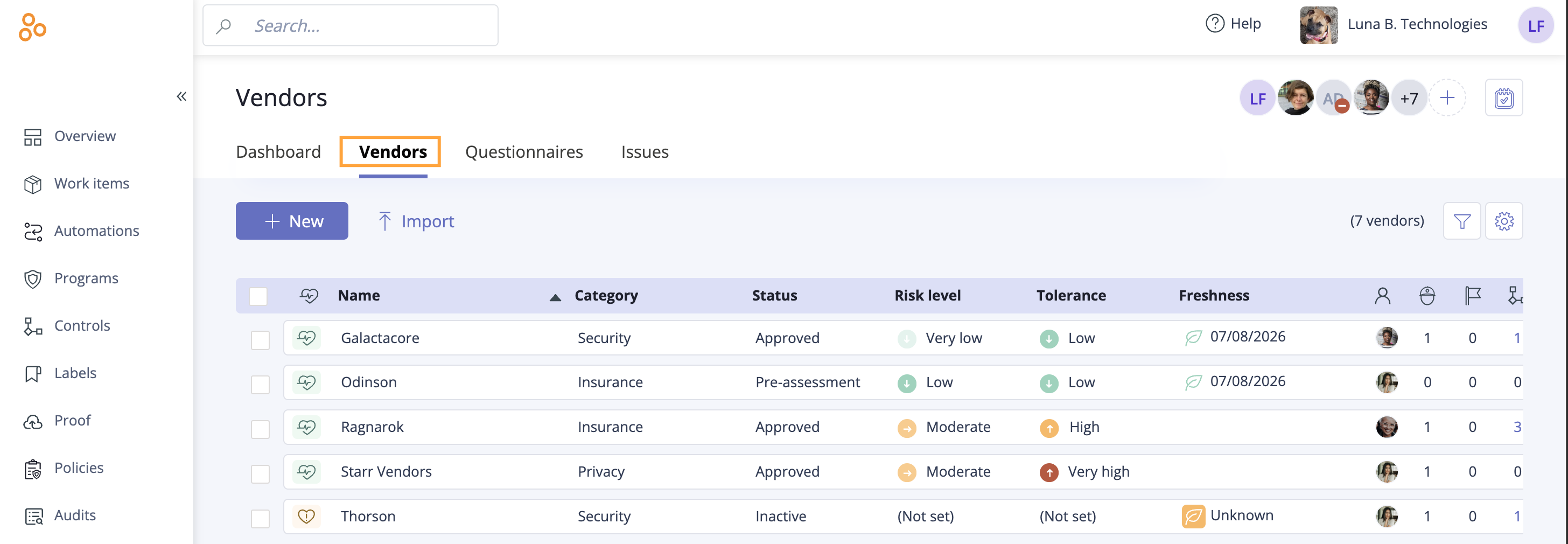Open Overview in the sidebar
The image size is (1568, 544).
(85, 136)
